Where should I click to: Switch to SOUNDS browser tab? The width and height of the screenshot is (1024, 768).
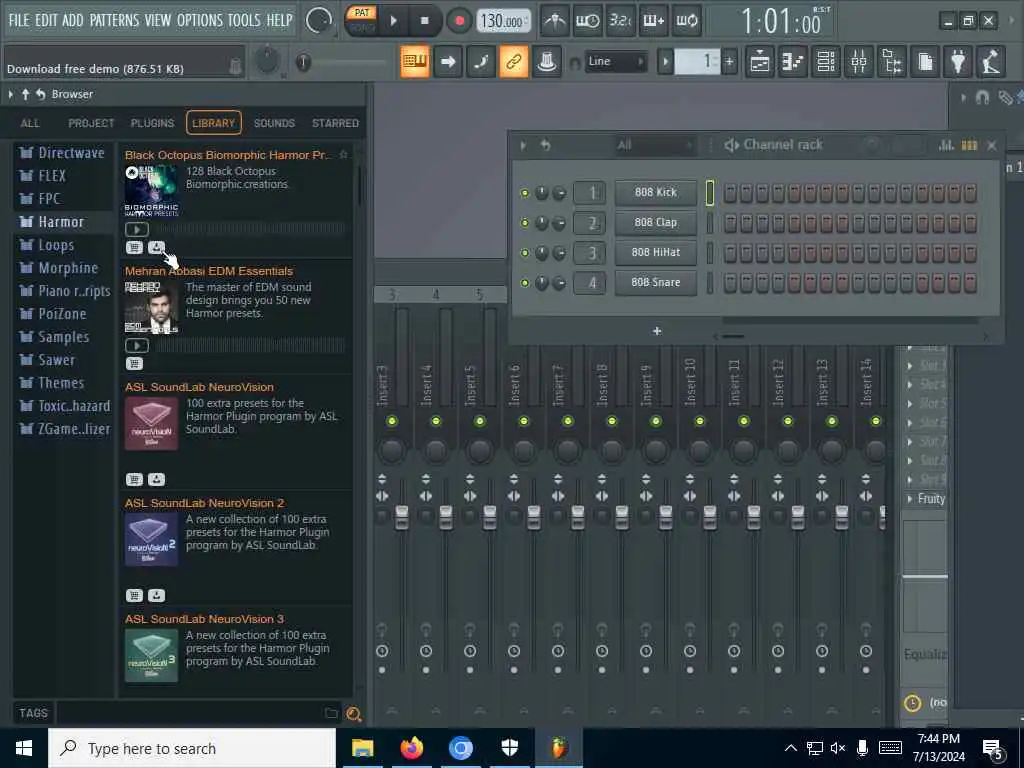tap(274, 123)
